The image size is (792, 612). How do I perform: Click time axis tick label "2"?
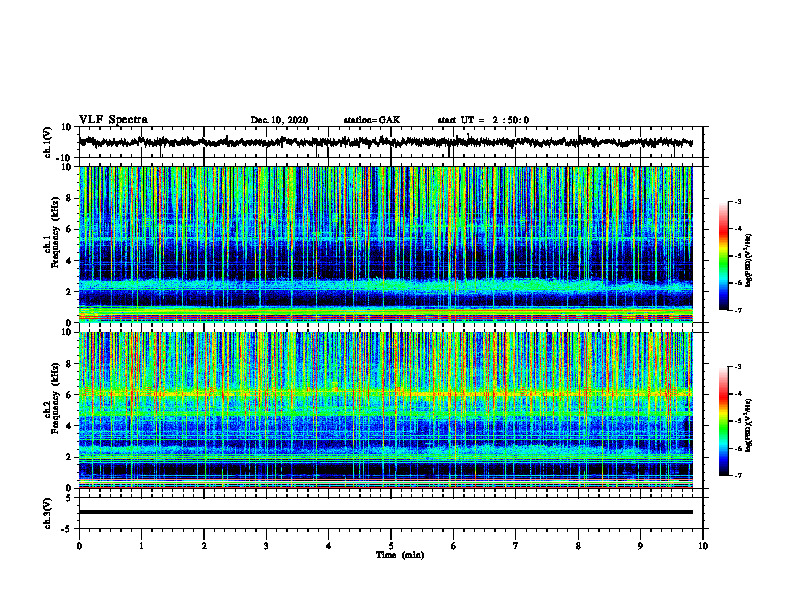[204, 546]
